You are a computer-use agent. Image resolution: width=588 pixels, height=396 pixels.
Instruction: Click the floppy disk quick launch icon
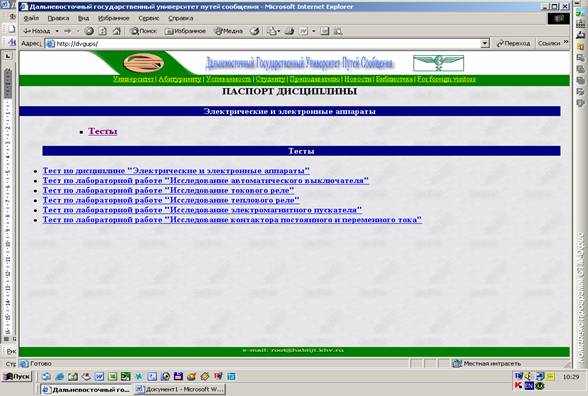point(178,376)
